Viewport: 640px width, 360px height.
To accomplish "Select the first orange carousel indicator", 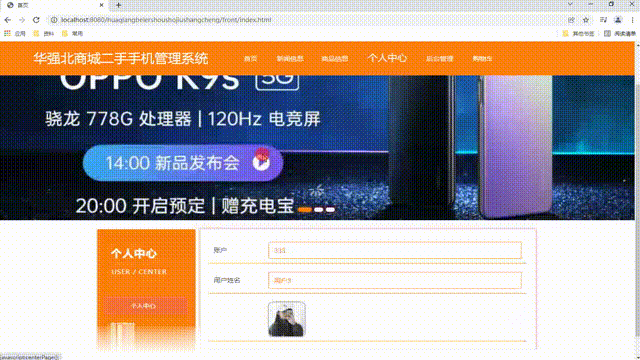I will pyautogui.click(x=305, y=209).
